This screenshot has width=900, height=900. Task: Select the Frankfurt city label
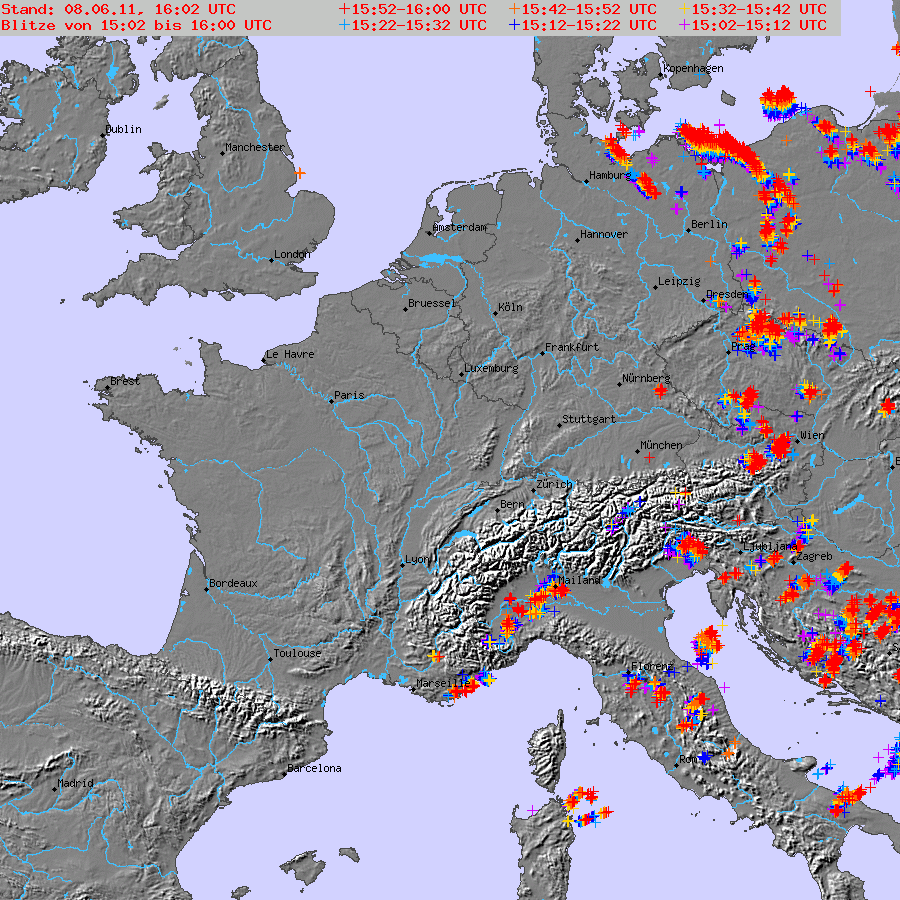pyautogui.click(x=572, y=348)
